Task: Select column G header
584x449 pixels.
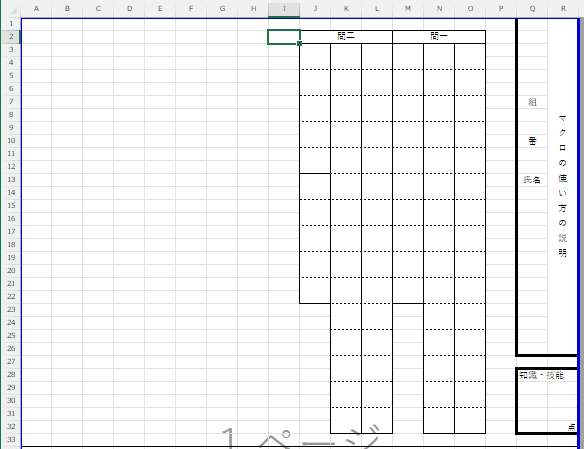Action: click(222, 9)
